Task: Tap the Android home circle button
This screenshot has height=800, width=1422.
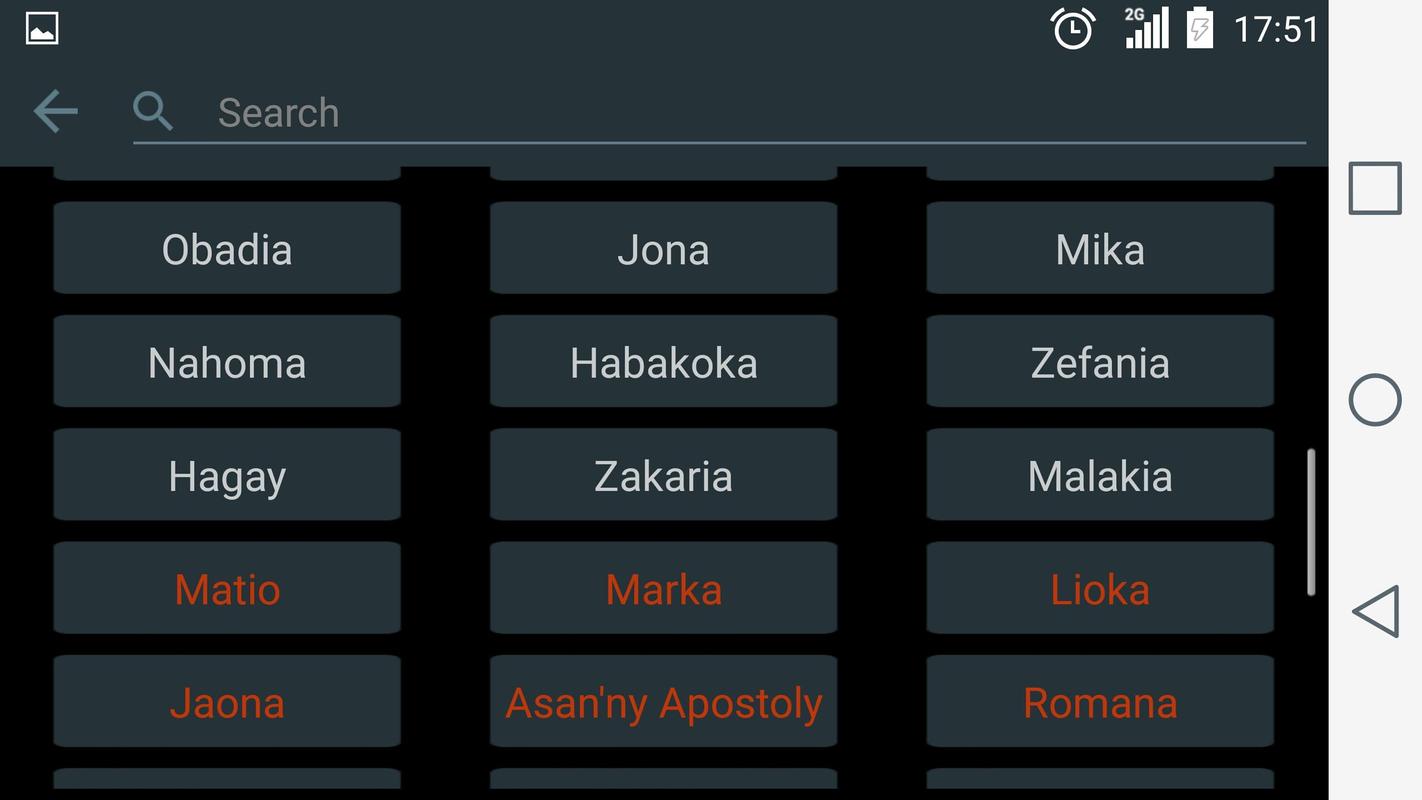Action: (x=1375, y=400)
